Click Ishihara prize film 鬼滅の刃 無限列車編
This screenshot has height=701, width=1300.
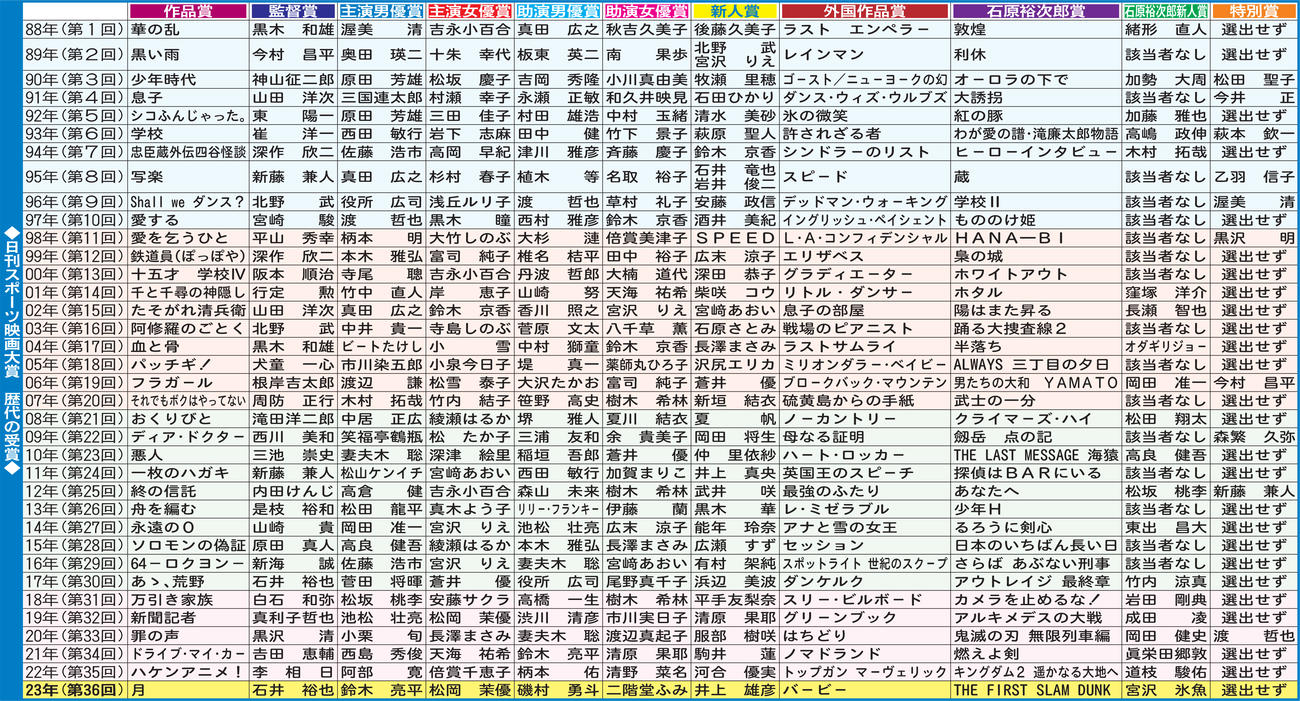(1032, 635)
